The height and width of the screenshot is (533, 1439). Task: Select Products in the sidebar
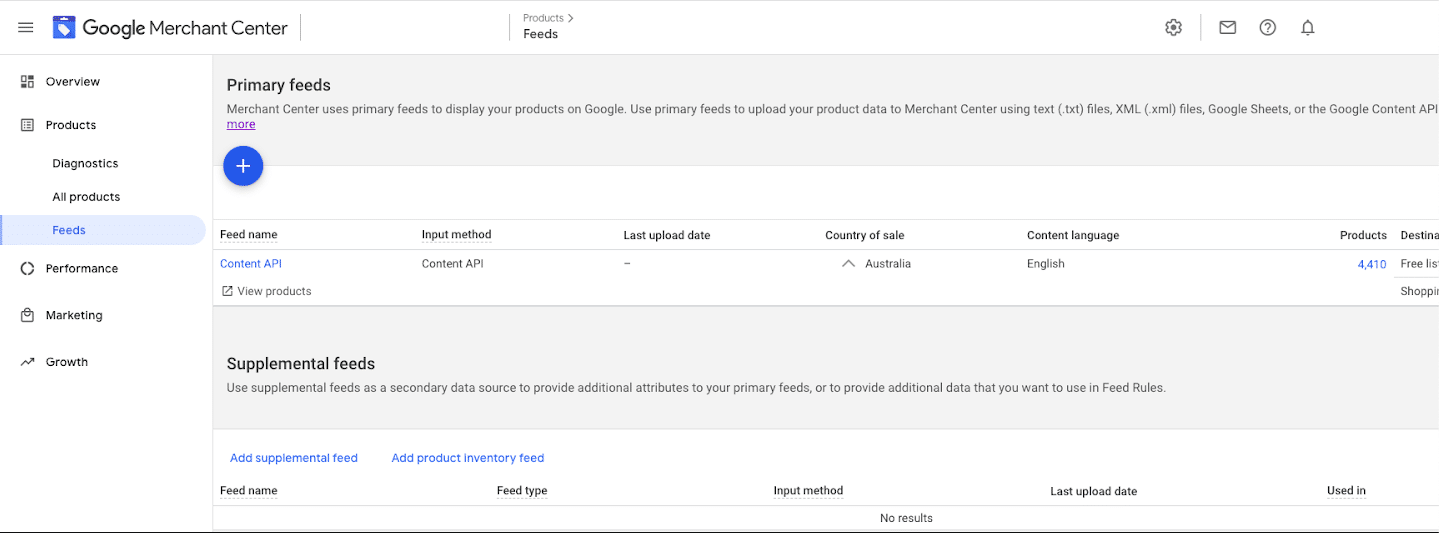click(x=70, y=125)
